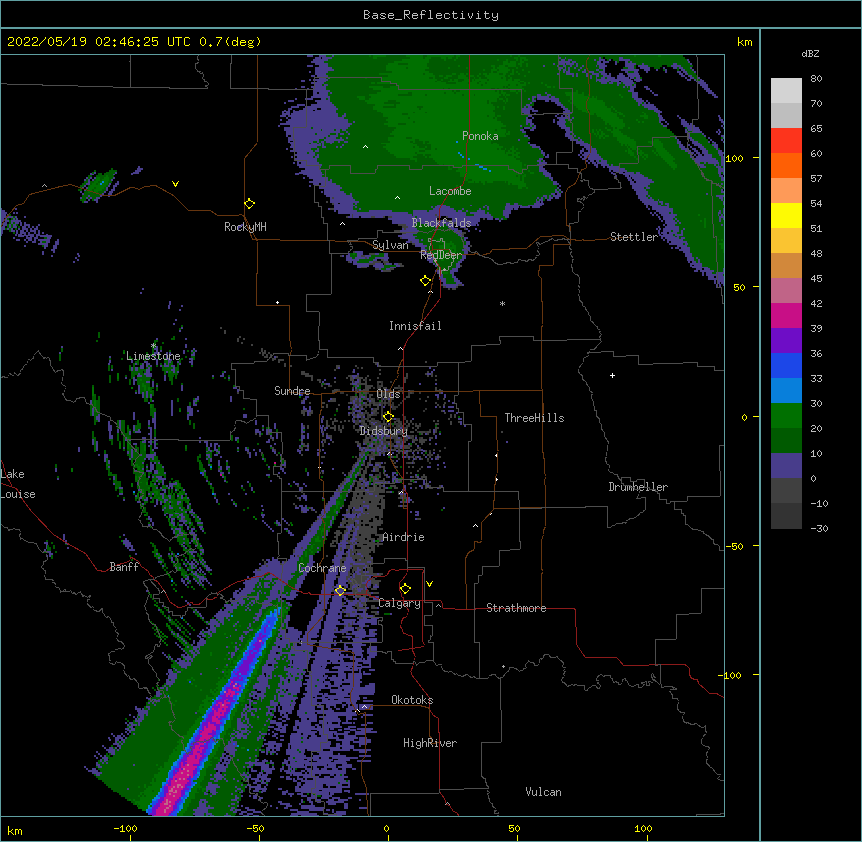Click the 100 tick on vertical axis
This screenshot has width=862, height=842.
pos(734,158)
